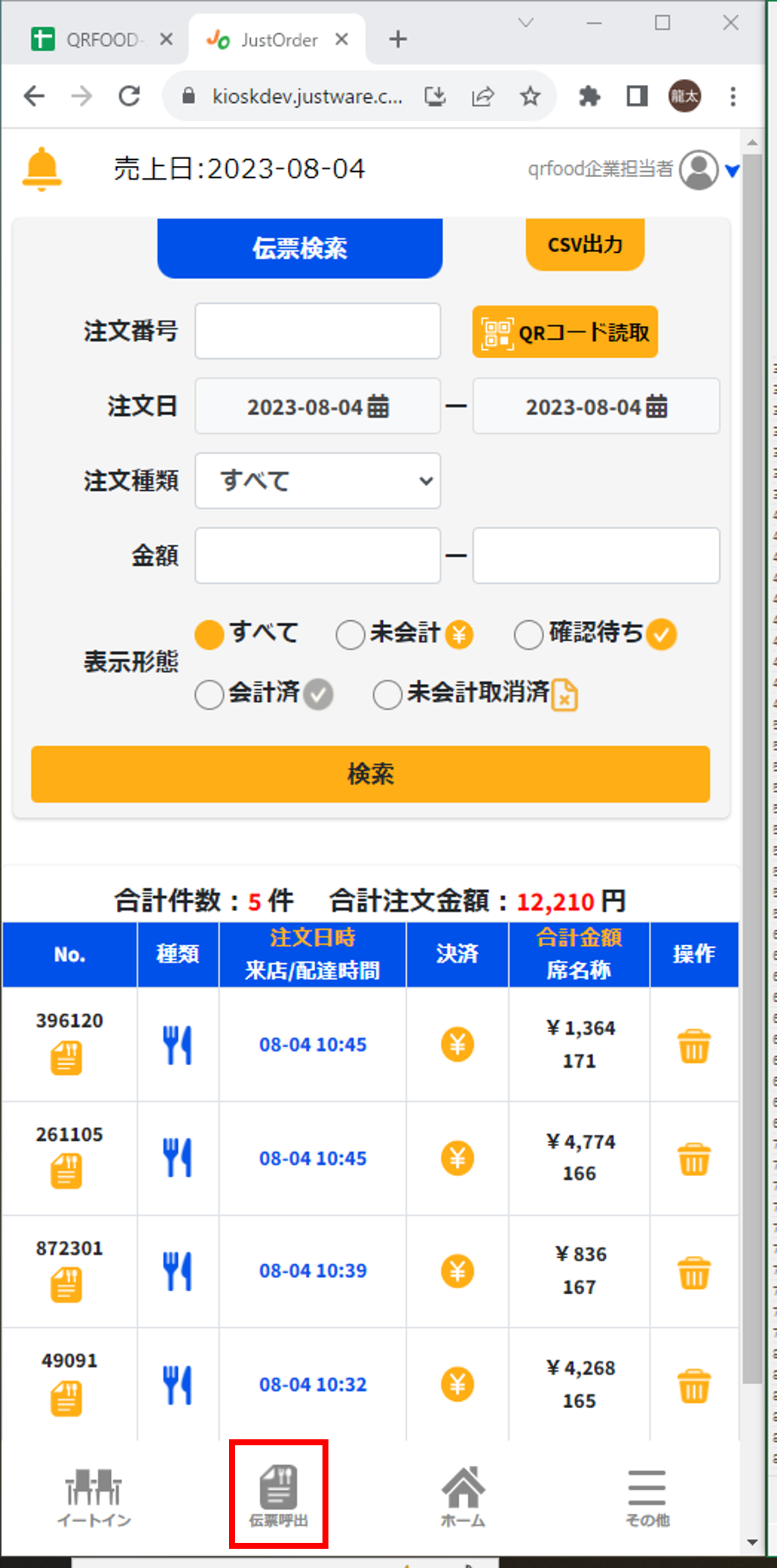Open receipt icon for order 261105

pyautogui.click(x=66, y=1171)
